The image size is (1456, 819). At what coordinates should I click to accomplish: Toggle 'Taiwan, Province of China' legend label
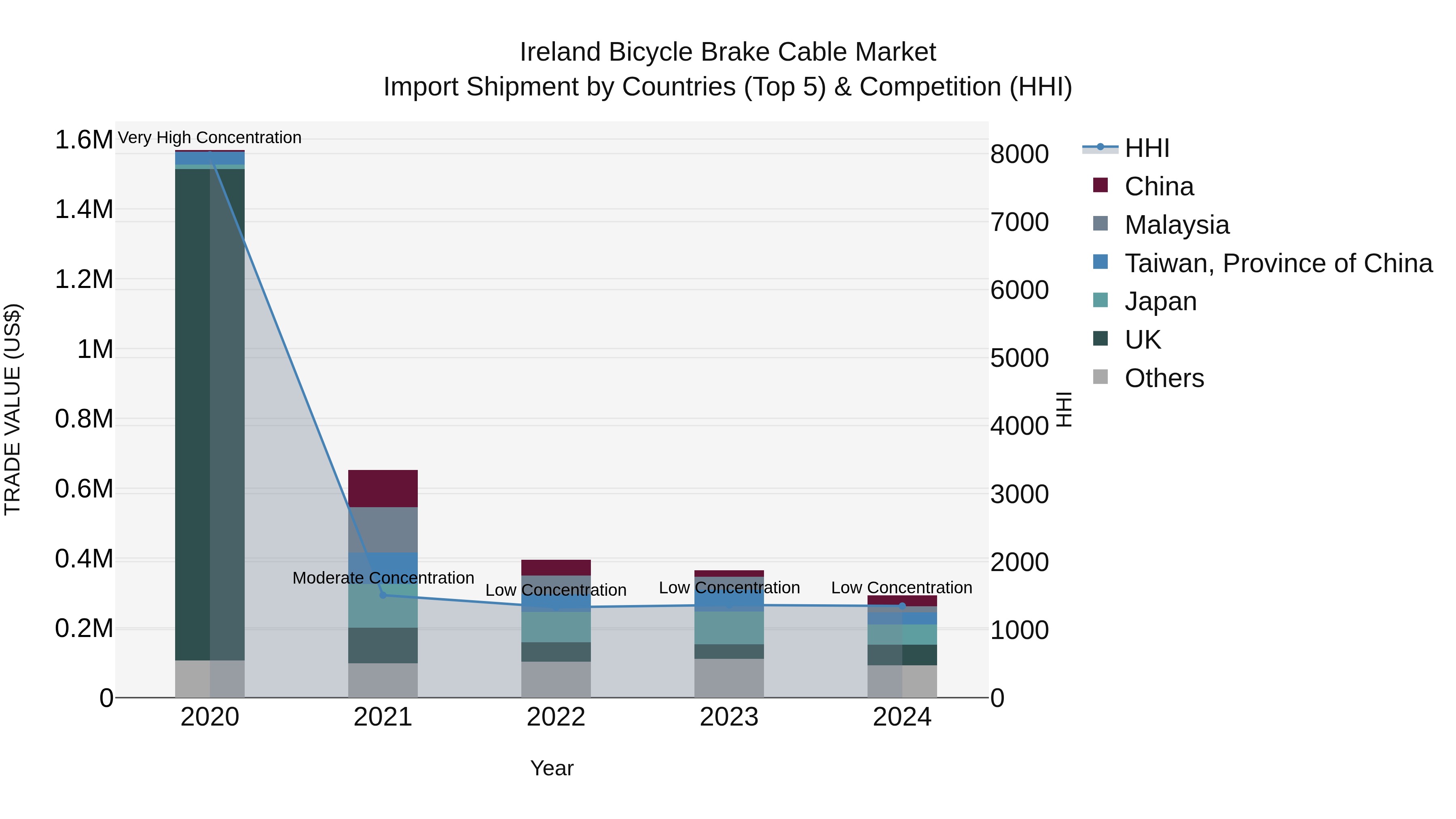click(x=1278, y=263)
